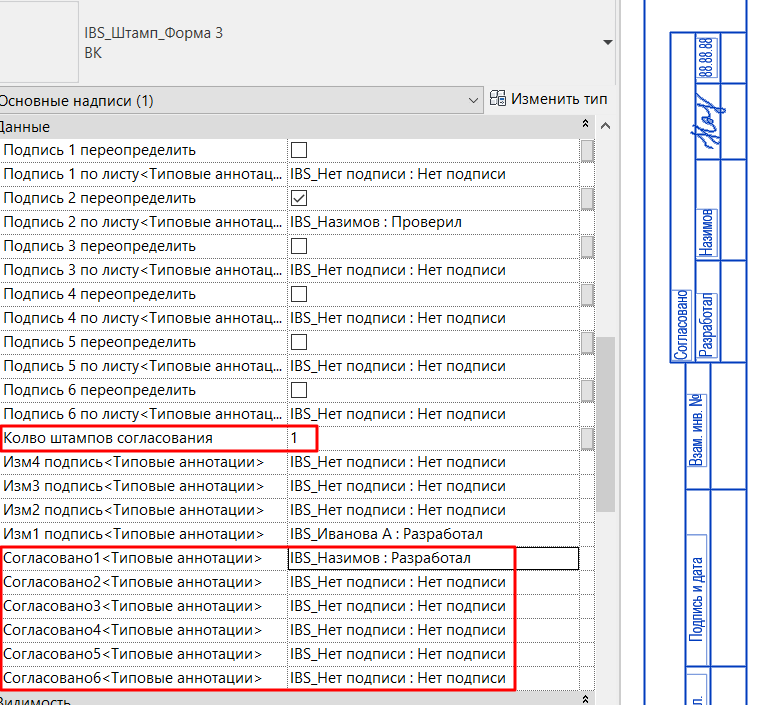Click Назимов label in the drawing stamp
This screenshot has height=705, width=758.
[706, 233]
